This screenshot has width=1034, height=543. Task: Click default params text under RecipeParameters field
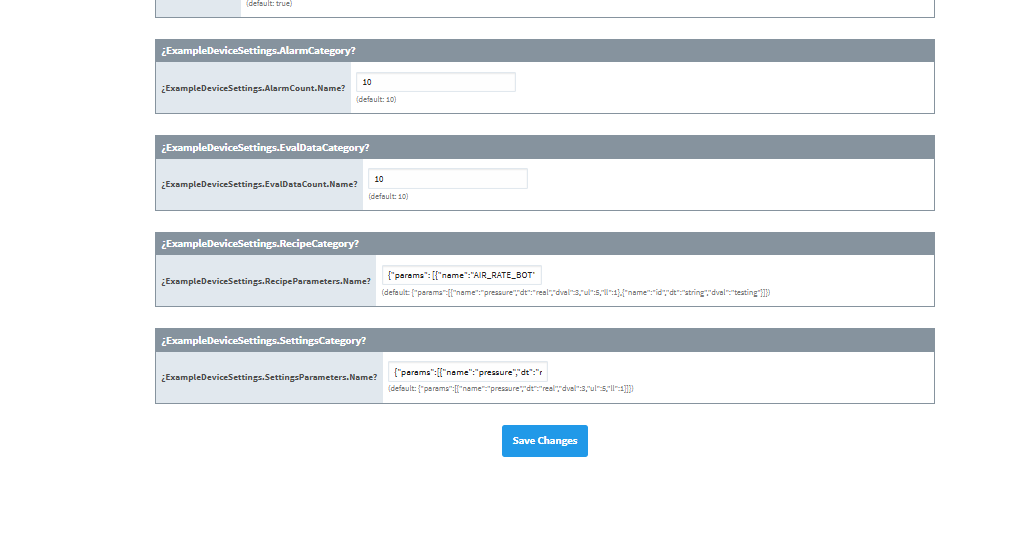576,292
